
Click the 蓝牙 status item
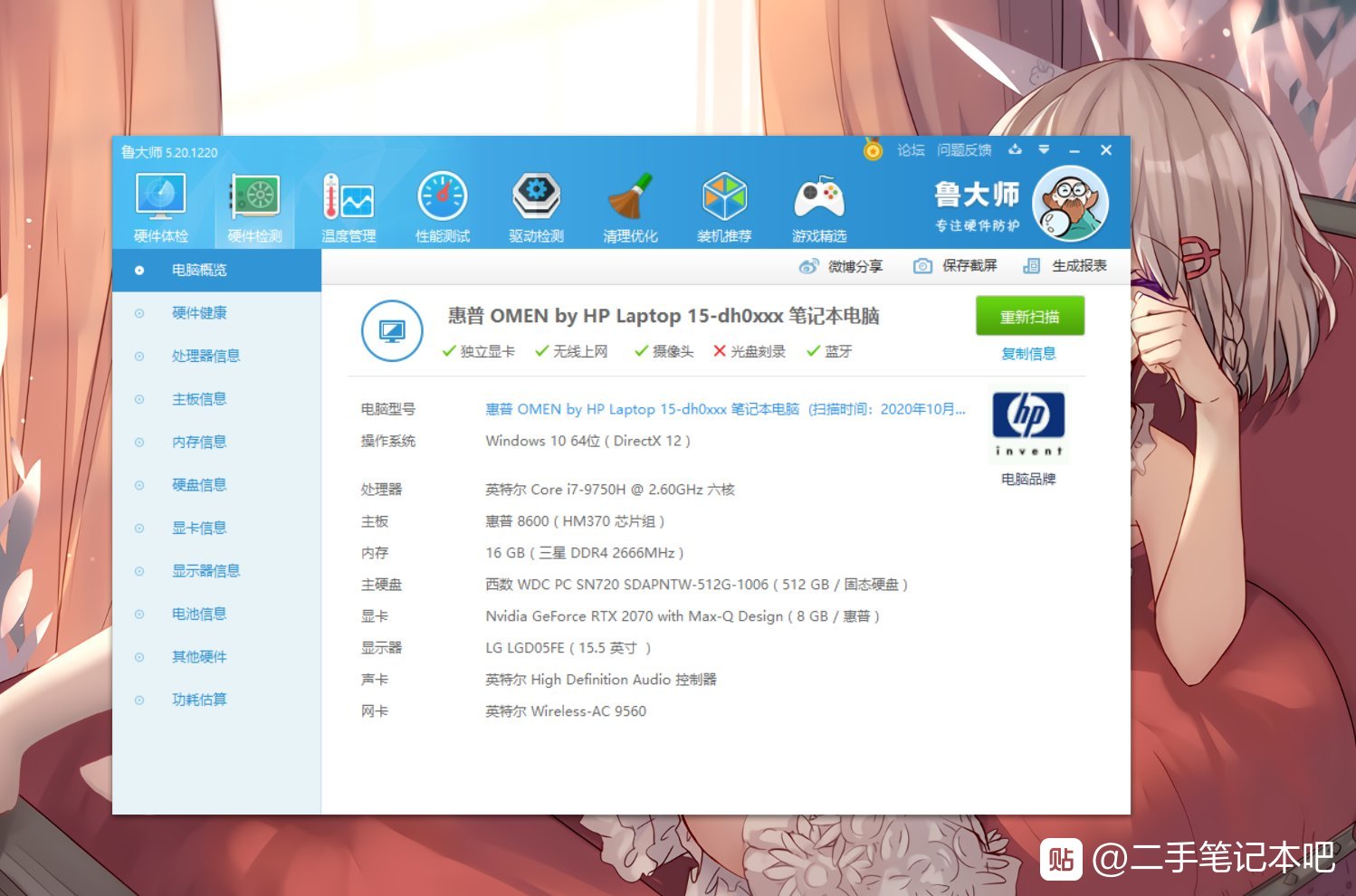[x=829, y=351]
